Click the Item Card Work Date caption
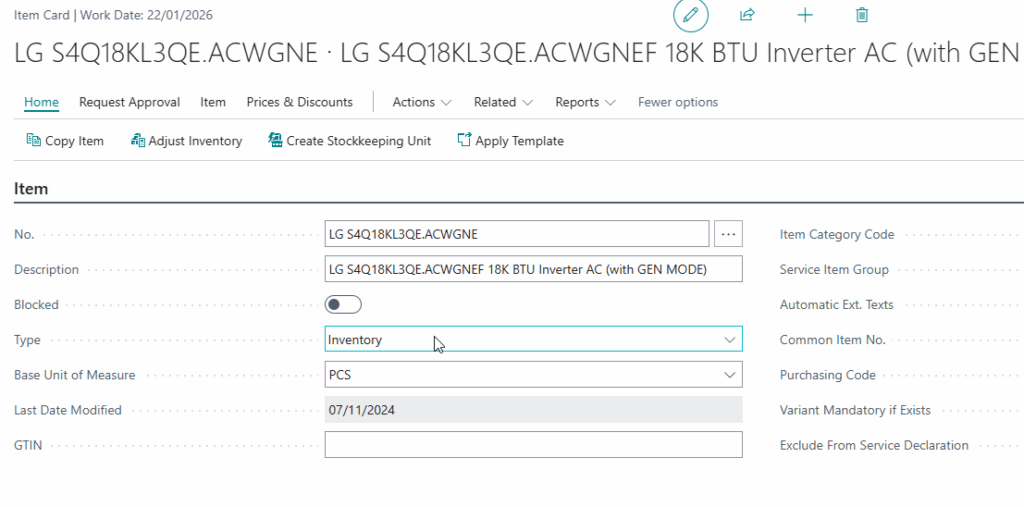 [x=113, y=15]
